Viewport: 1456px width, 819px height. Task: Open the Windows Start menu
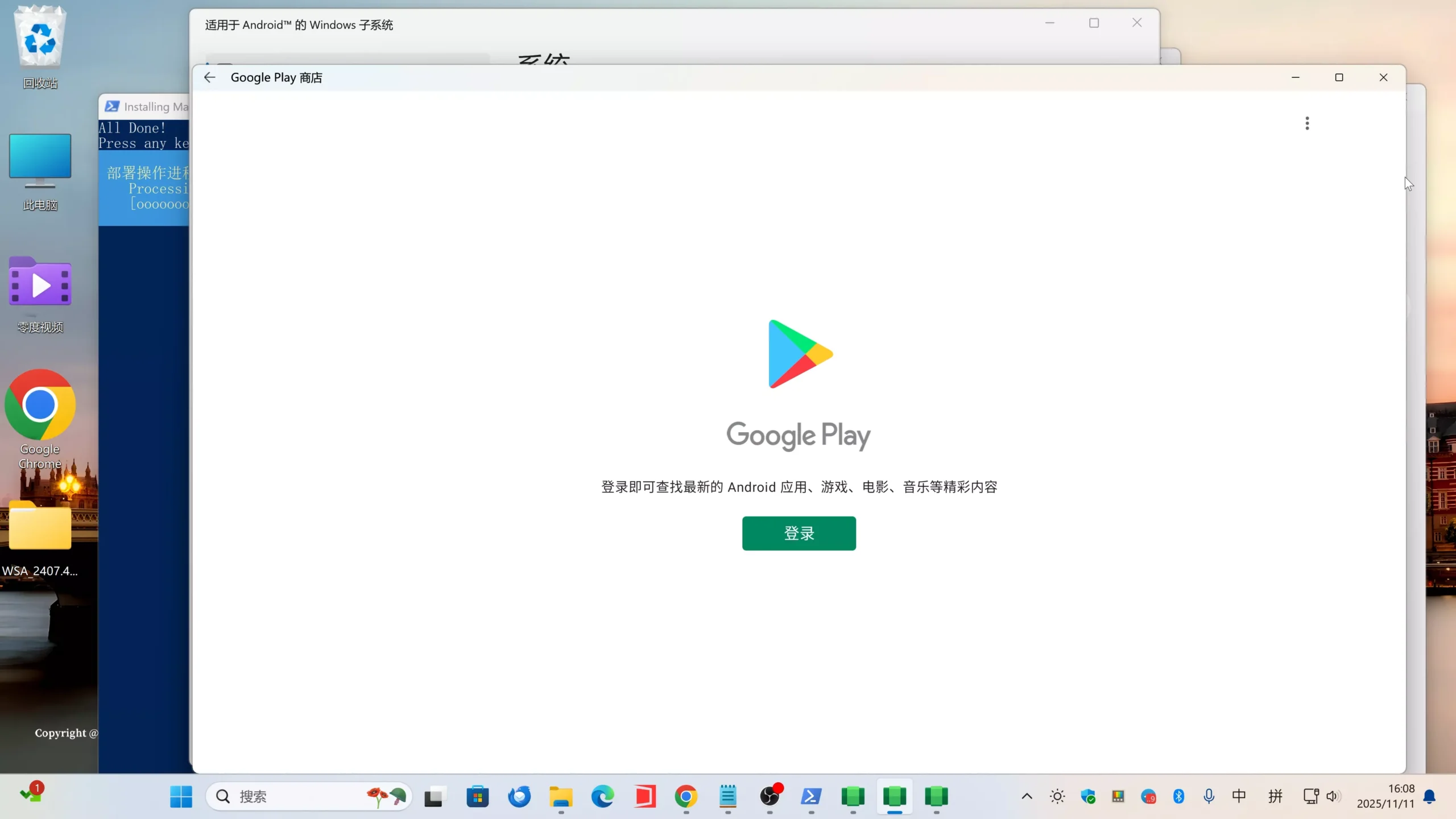181,796
